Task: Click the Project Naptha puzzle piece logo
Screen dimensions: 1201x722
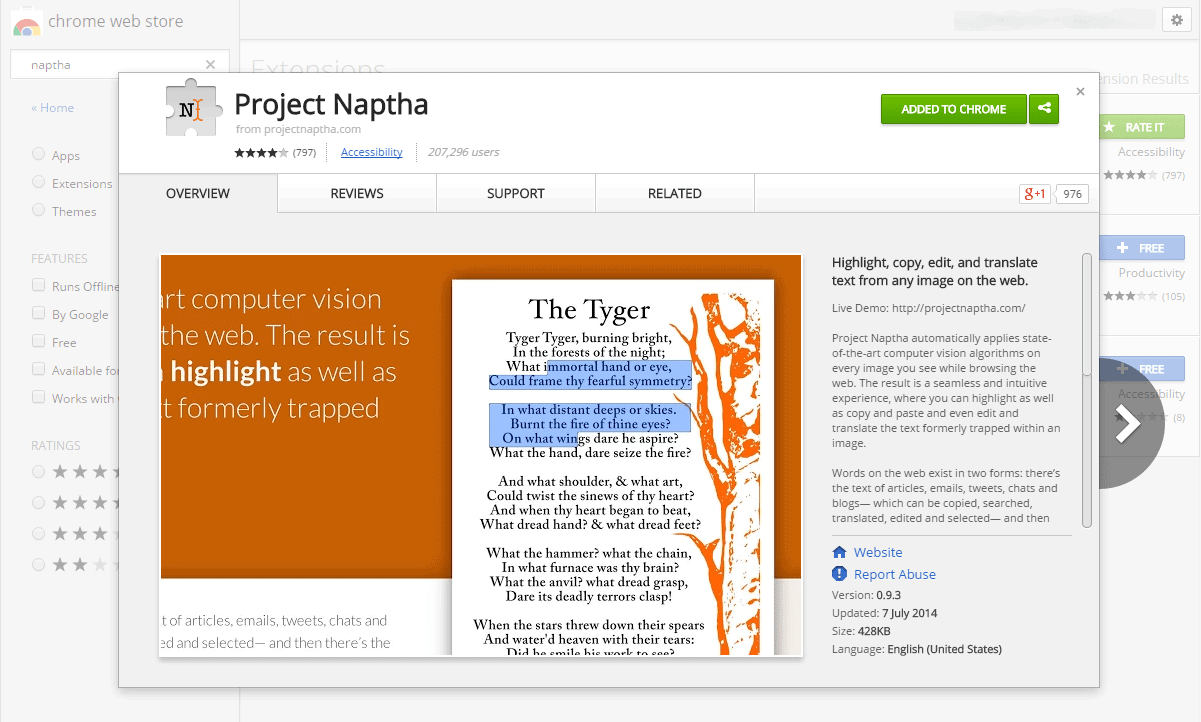Action: click(191, 109)
